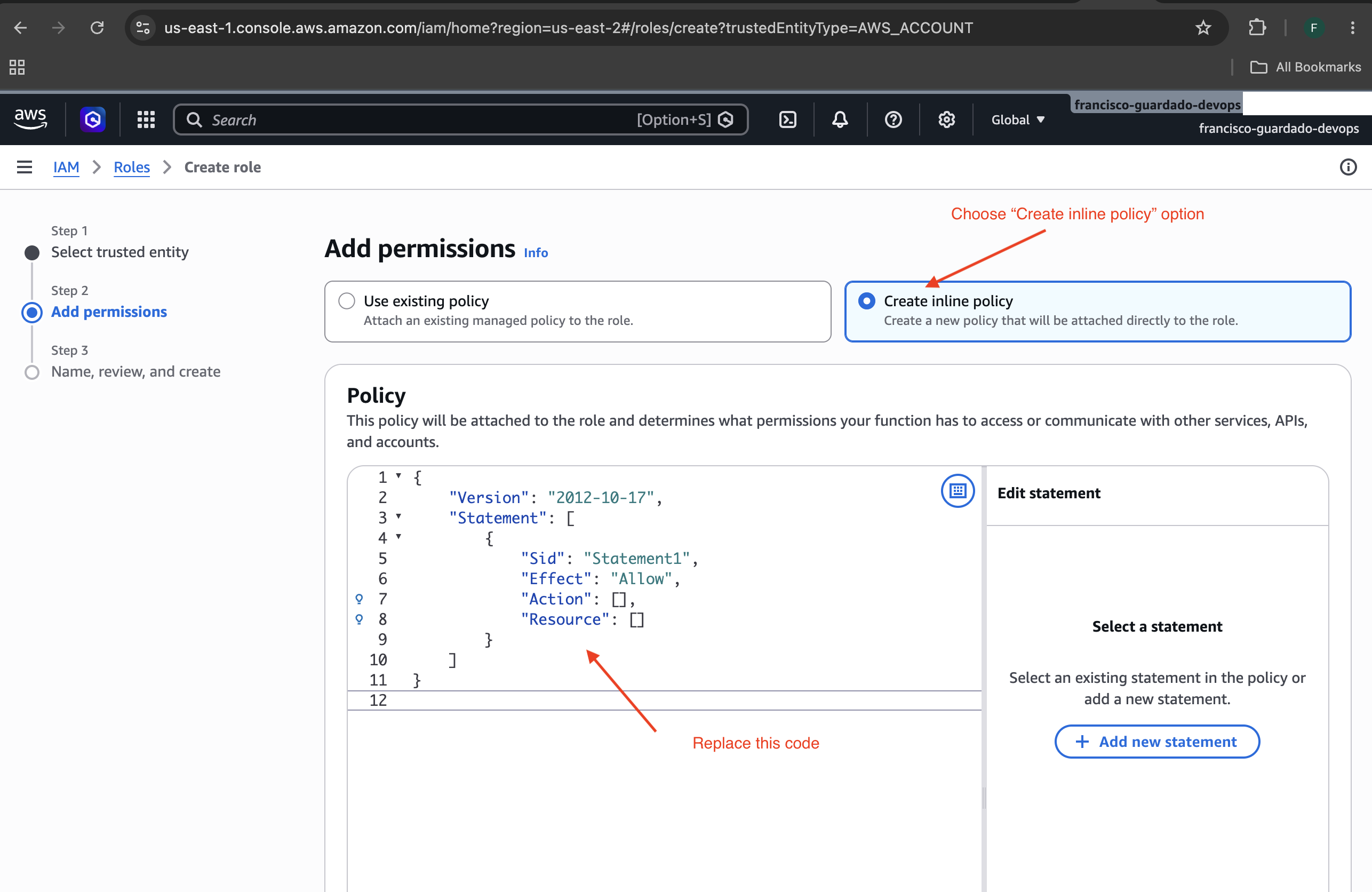Launch AWS CloudShell icon
Screen dimensions: 1372x892
coord(787,120)
